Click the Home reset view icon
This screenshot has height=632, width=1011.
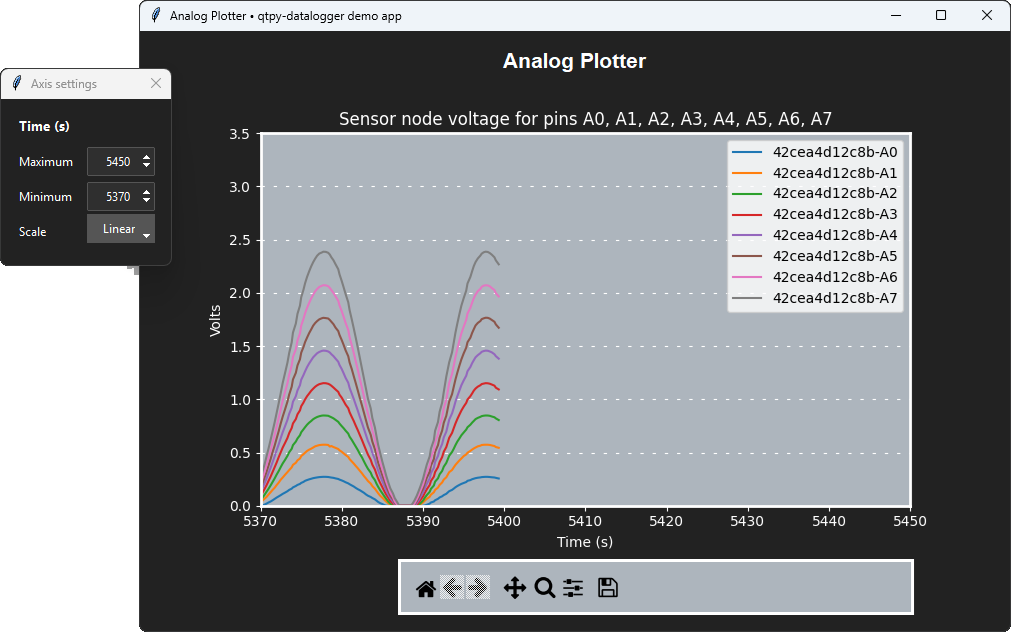point(426,588)
